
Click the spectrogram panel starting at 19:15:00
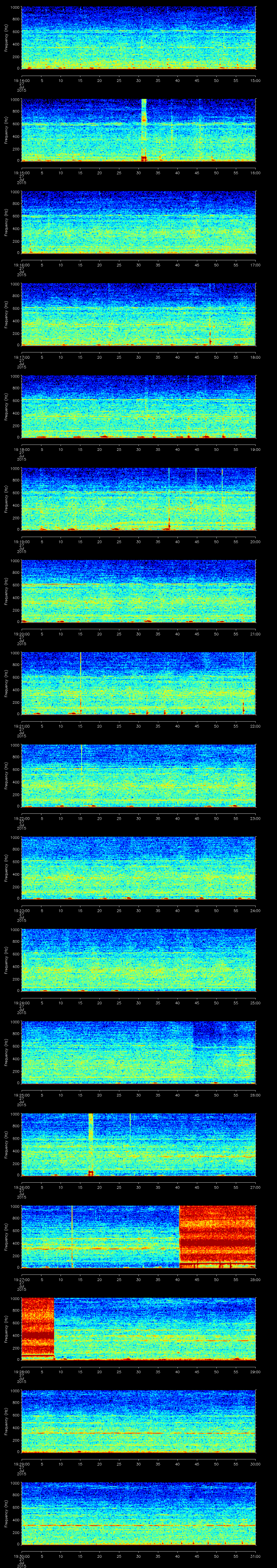tap(138, 130)
